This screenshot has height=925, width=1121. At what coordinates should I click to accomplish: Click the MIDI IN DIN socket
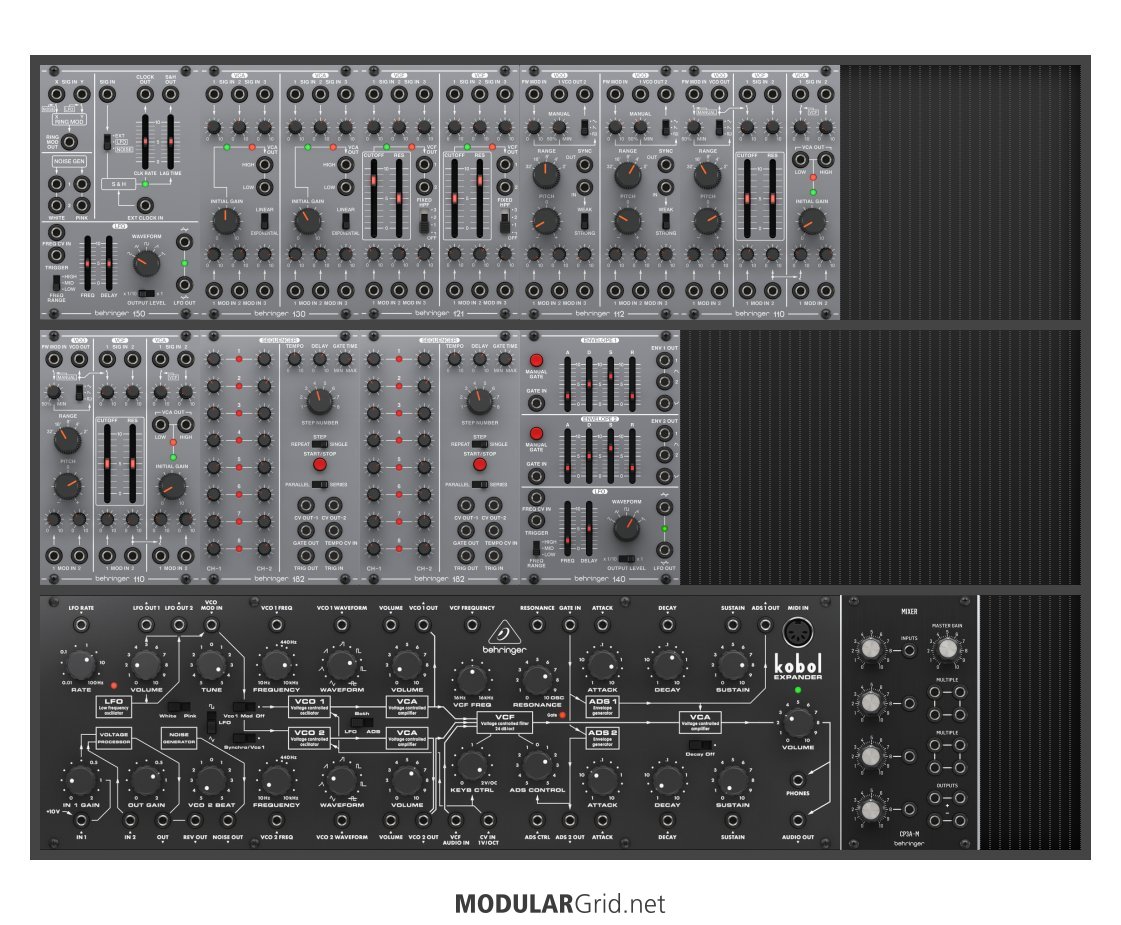(x=798, y=633)
